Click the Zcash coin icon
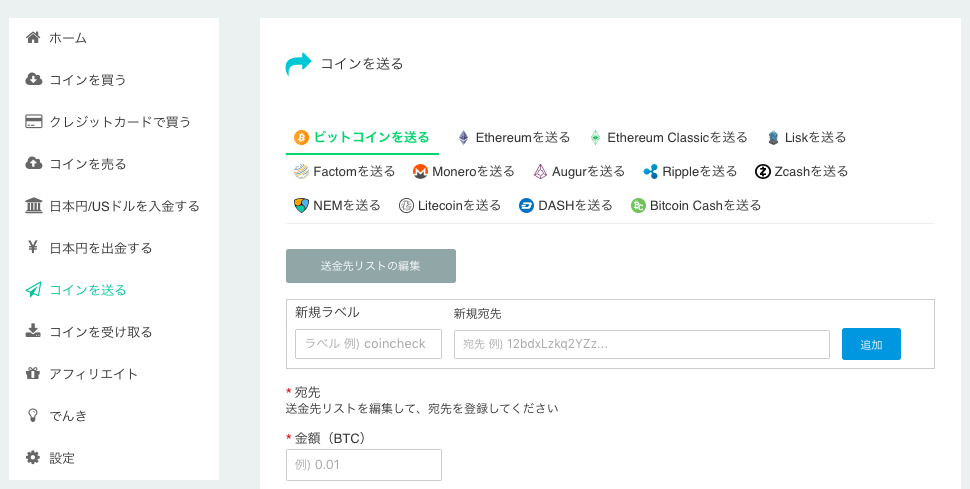The width and height of the screenshot is (970, 489). [x=763, y=172]
